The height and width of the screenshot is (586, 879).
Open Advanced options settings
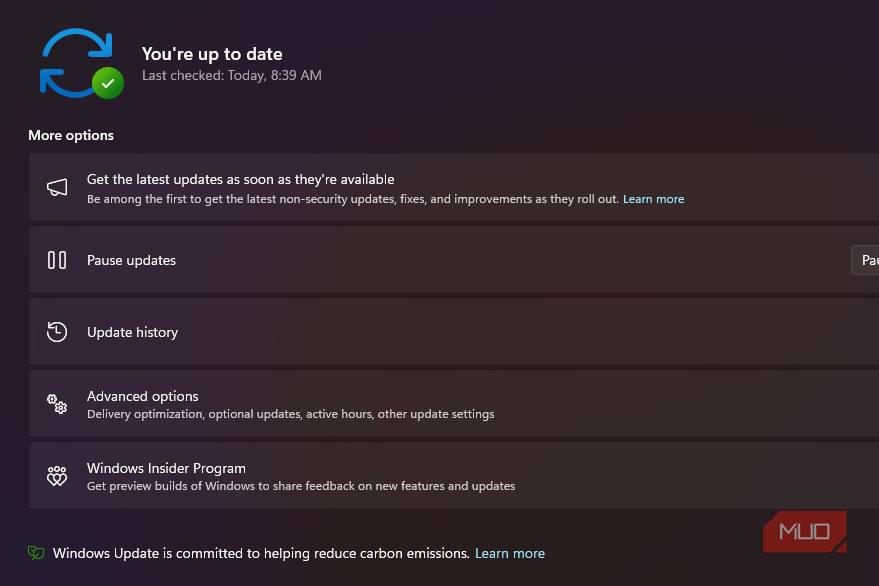(x=143, y=396)
